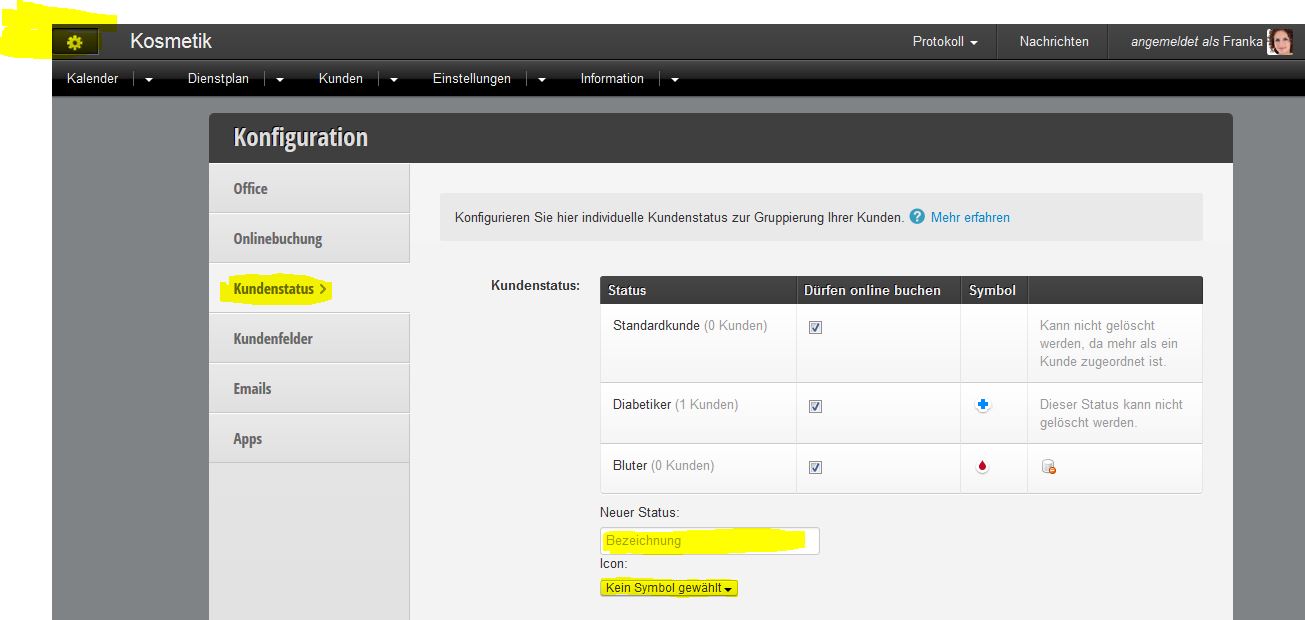Open the Protokoll dropdown

(x=944, y=42)
